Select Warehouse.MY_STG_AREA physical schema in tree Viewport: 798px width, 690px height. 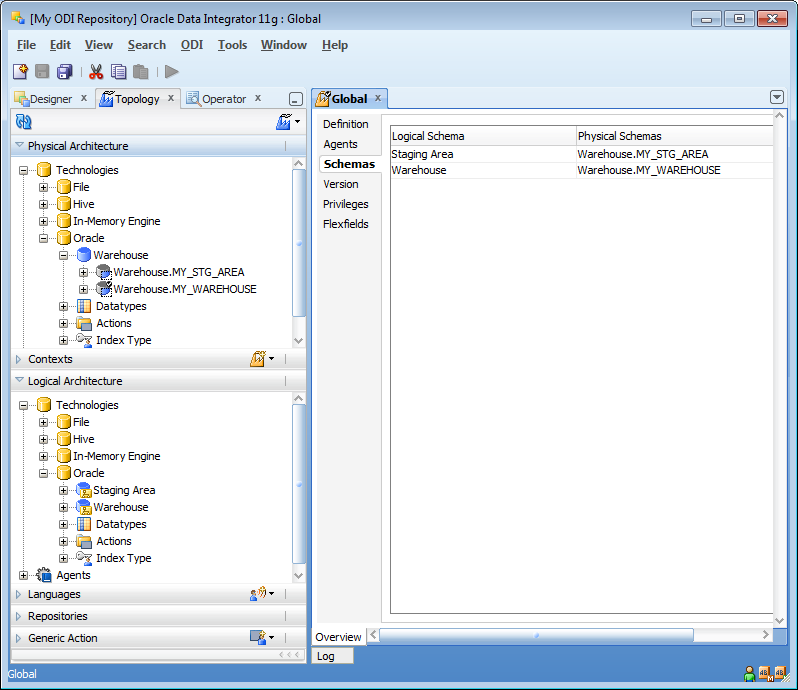coord(178,272)
